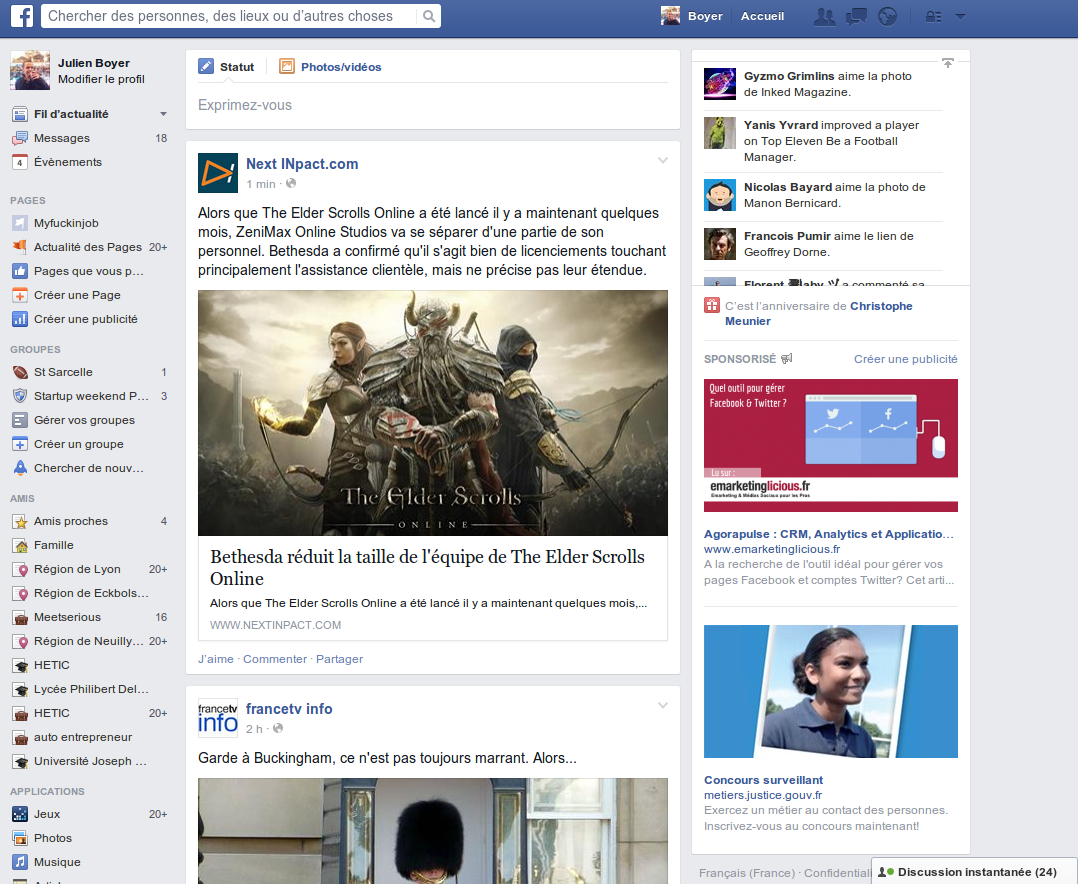
Task: Click Amis proches star icon
Action: click(20, 521)
